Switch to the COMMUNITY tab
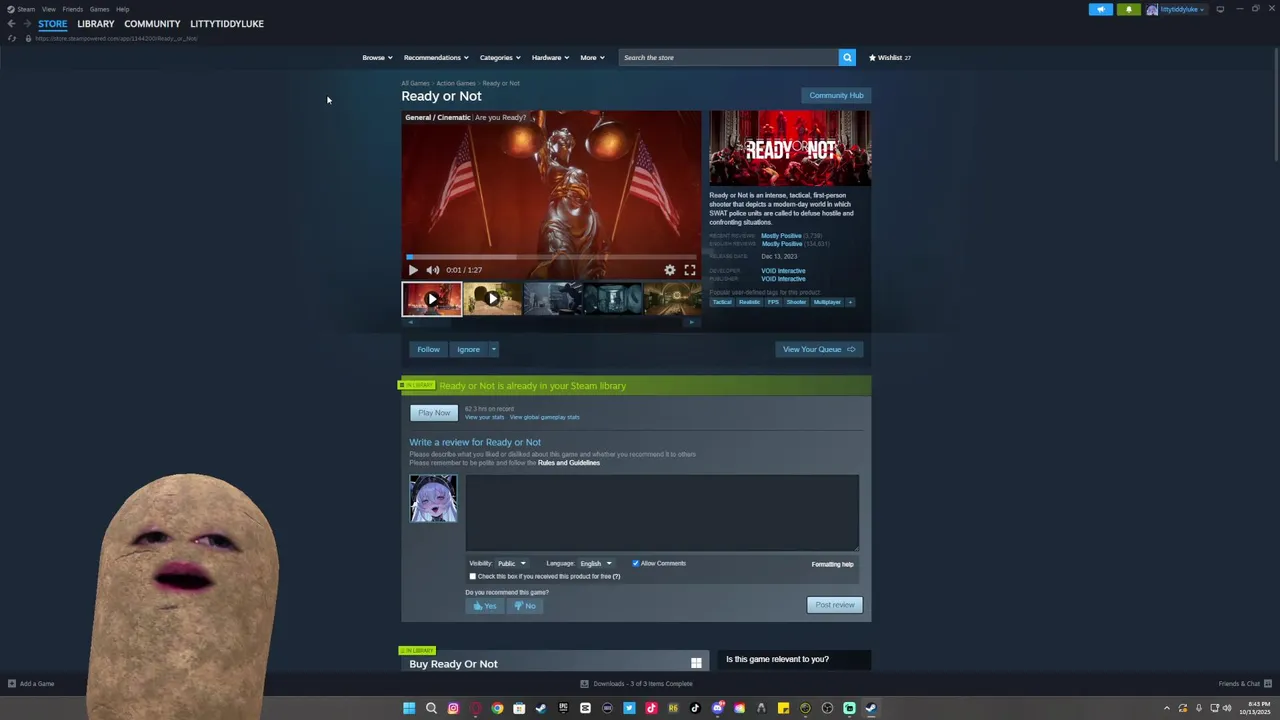This screenshot has height=720, width=1280. pyautogui.click(x=152, y=24)
